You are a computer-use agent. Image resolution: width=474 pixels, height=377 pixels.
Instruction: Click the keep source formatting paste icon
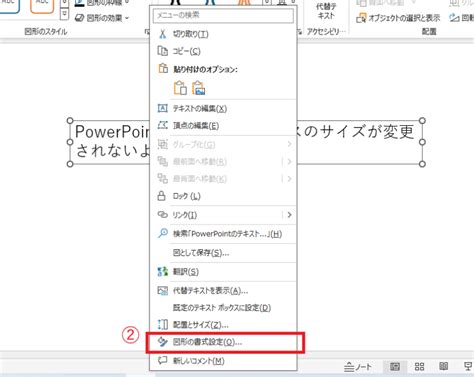pos(180,88)
